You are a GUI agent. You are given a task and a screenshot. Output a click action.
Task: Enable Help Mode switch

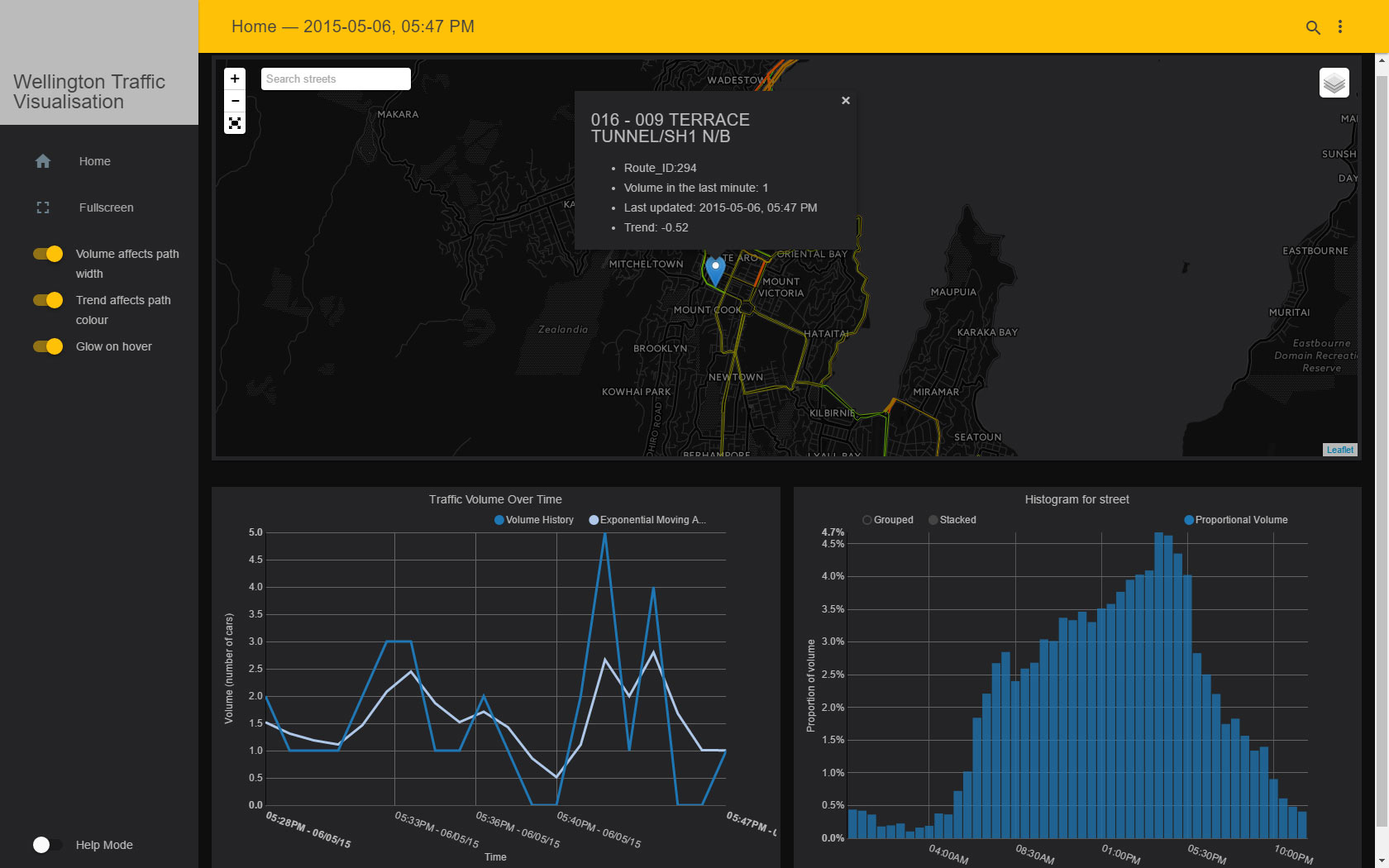48,845
